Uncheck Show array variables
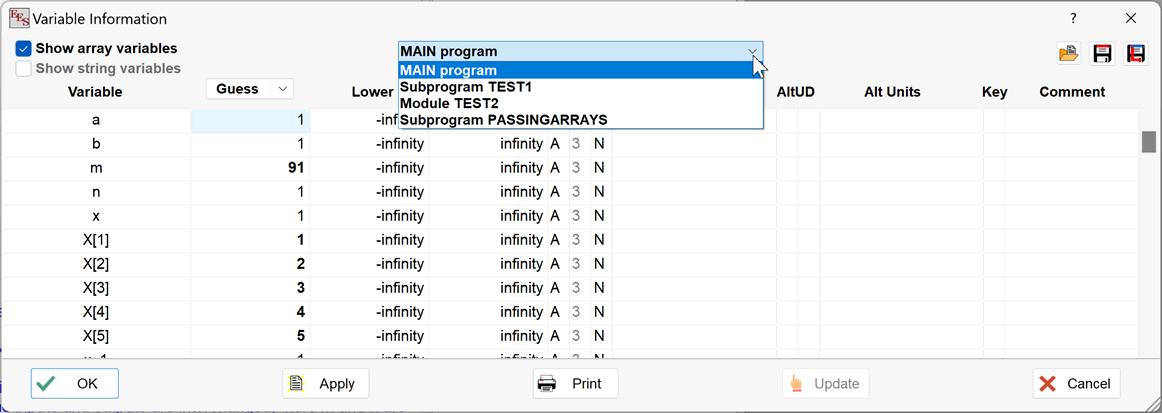The width and height of the screenshot is (1162, 413). (23, 48)
